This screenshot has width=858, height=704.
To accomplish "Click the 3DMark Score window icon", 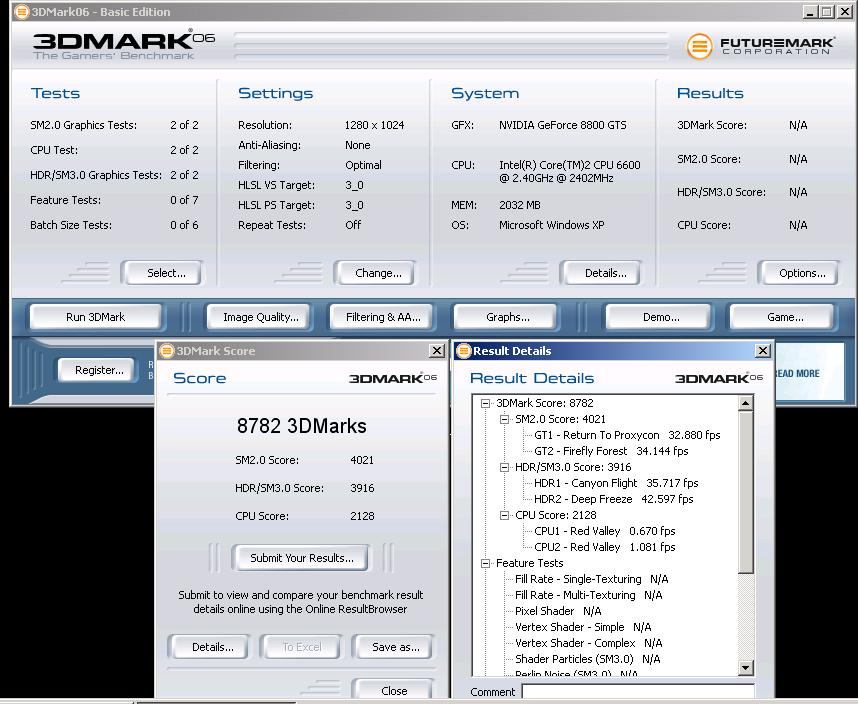I will [167, 351].
